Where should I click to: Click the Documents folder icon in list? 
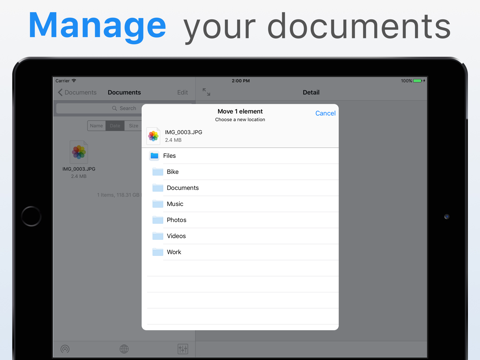[x=158, y=188]
